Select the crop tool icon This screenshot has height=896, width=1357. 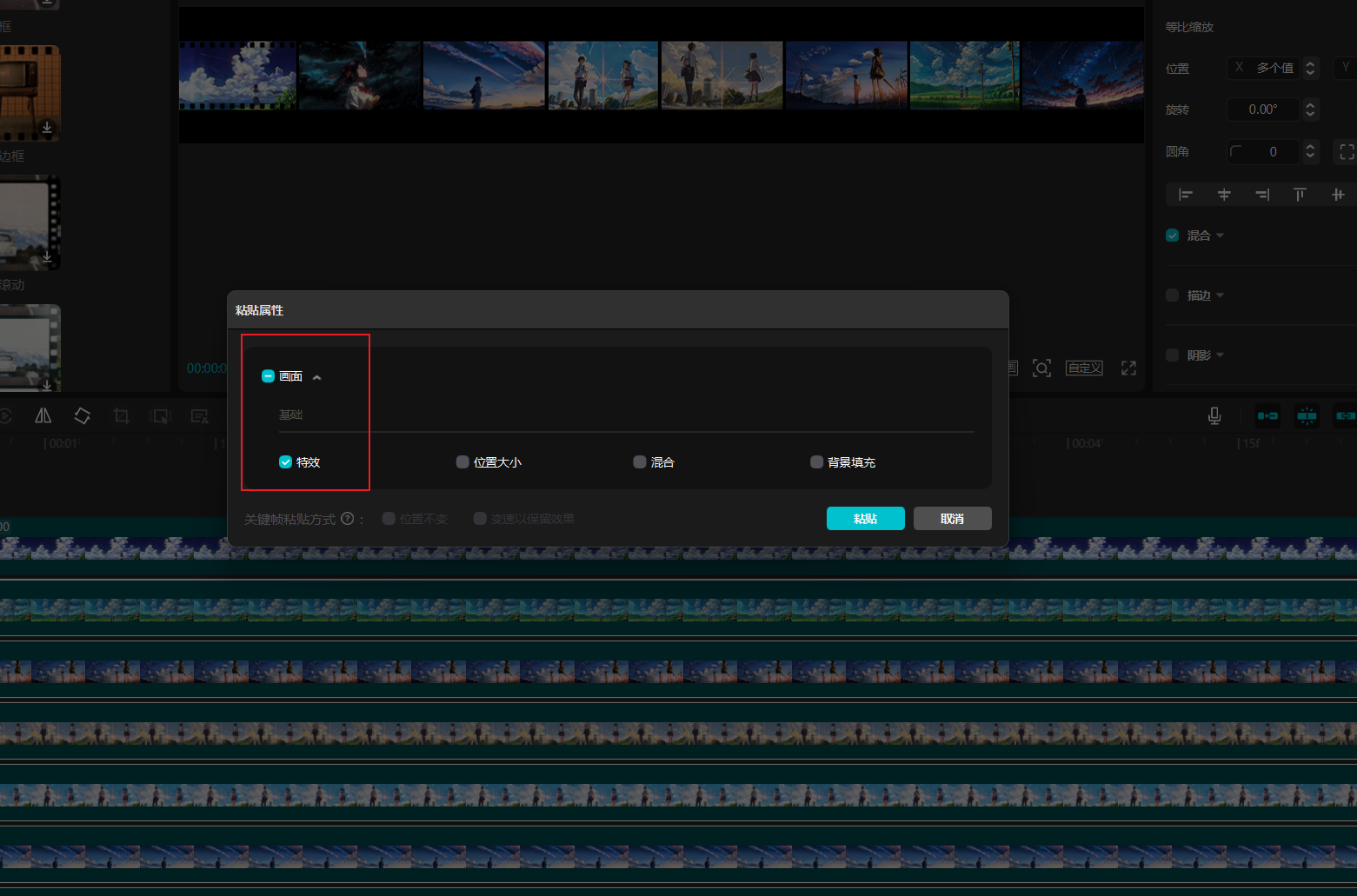[121, 416]
